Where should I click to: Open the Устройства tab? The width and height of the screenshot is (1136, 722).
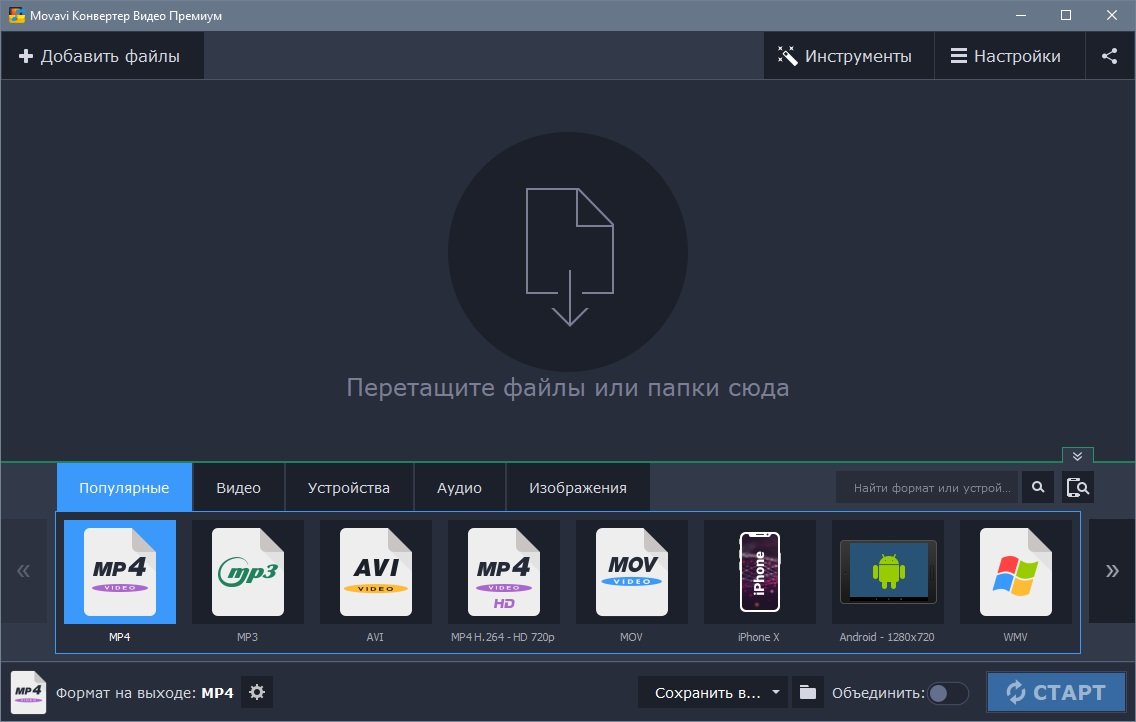click(x=348, y=488)
